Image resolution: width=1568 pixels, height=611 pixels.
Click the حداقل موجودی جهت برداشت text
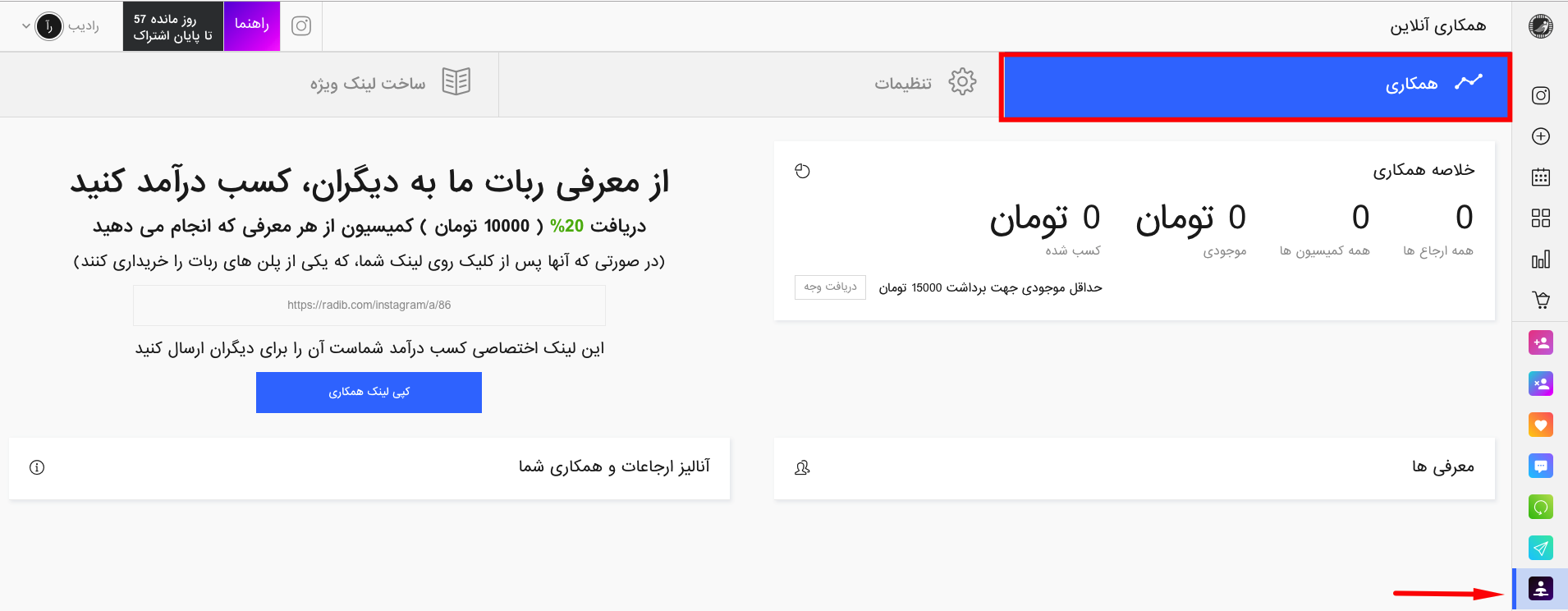coord(990,287)
